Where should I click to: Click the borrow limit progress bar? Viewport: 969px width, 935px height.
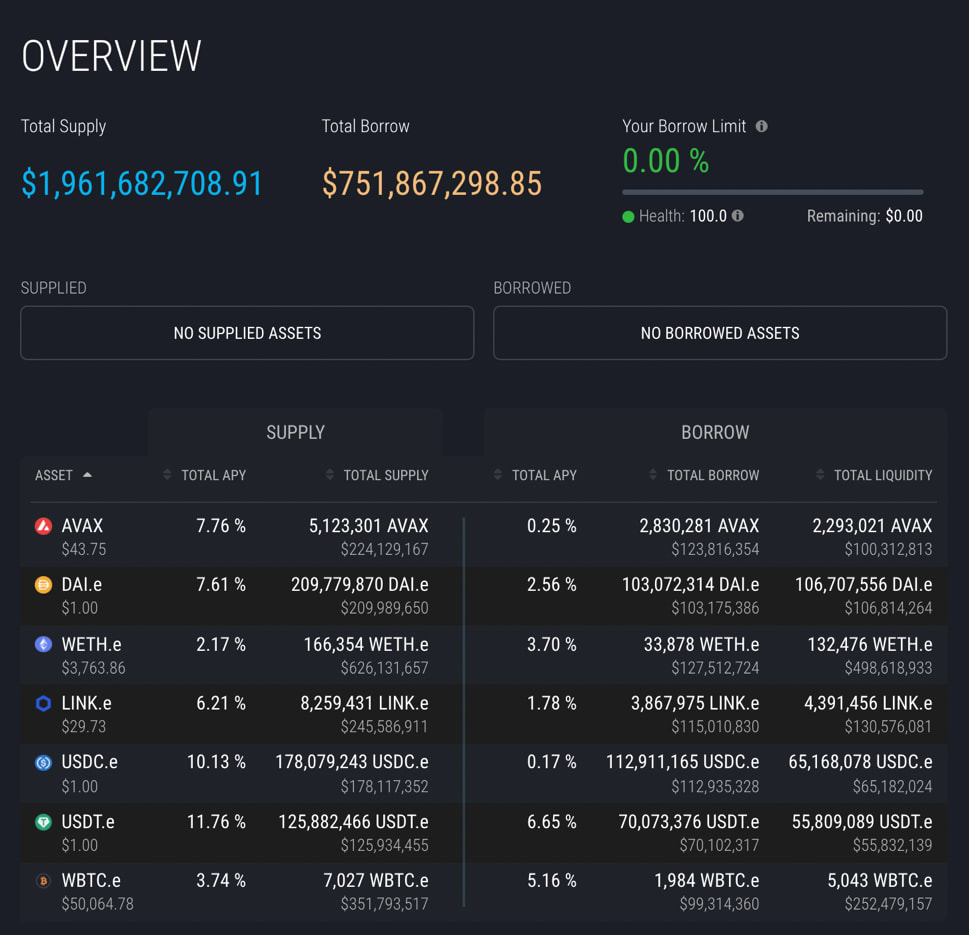772,192
